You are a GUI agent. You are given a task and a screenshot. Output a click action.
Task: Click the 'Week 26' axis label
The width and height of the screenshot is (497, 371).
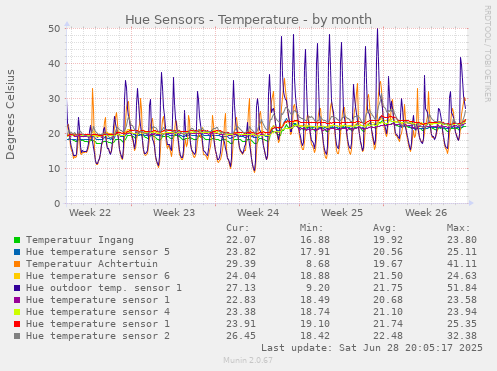point(426,213)
